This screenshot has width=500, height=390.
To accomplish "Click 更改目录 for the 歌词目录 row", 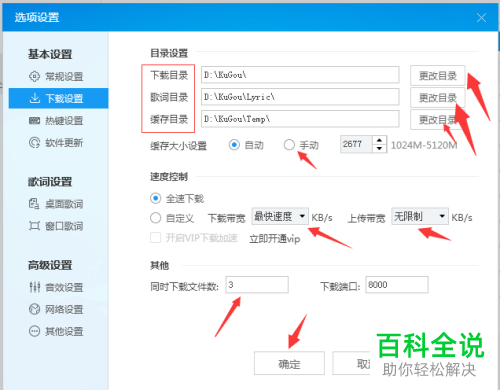I will point(438,98).
